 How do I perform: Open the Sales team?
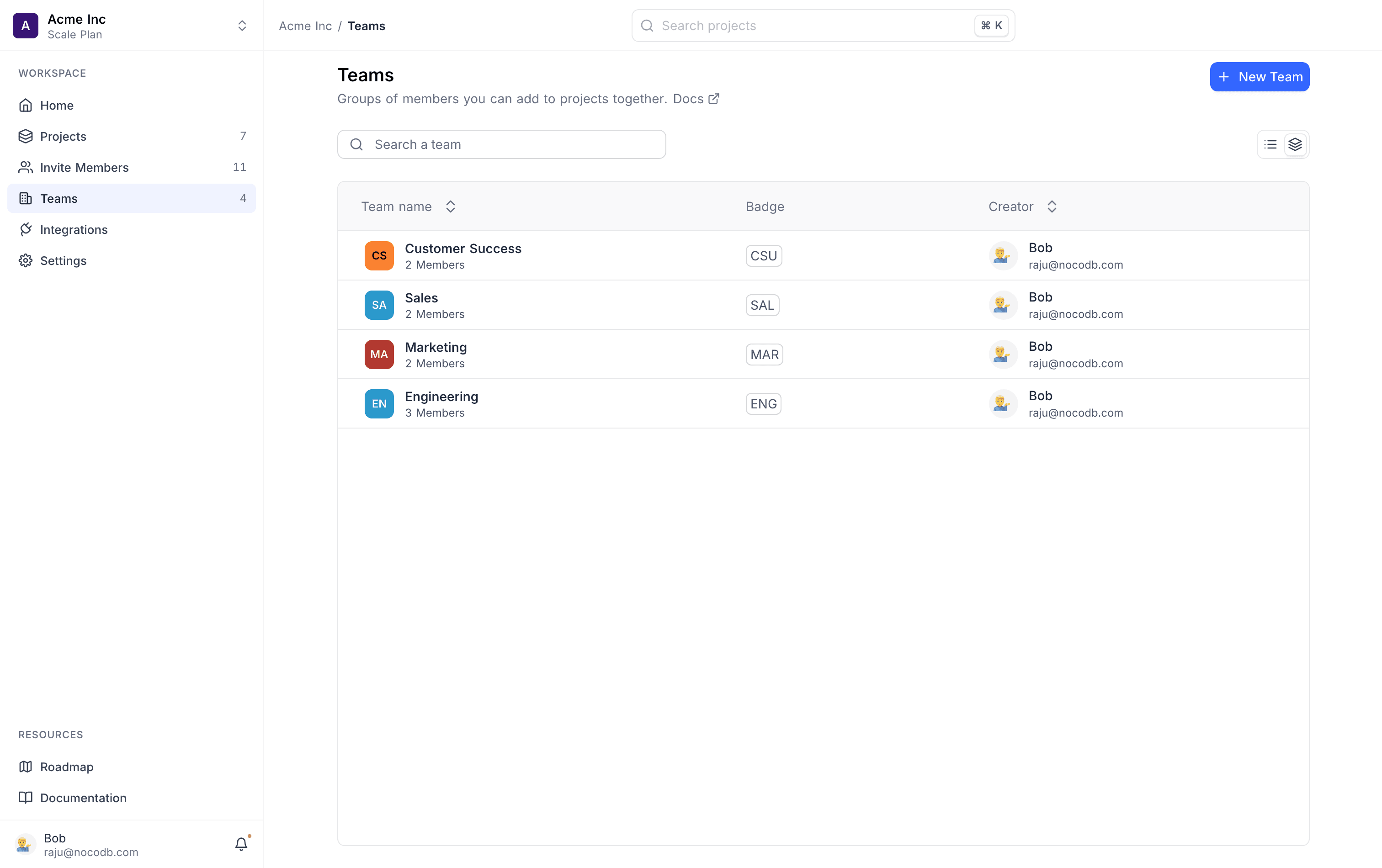click(823, 305)
